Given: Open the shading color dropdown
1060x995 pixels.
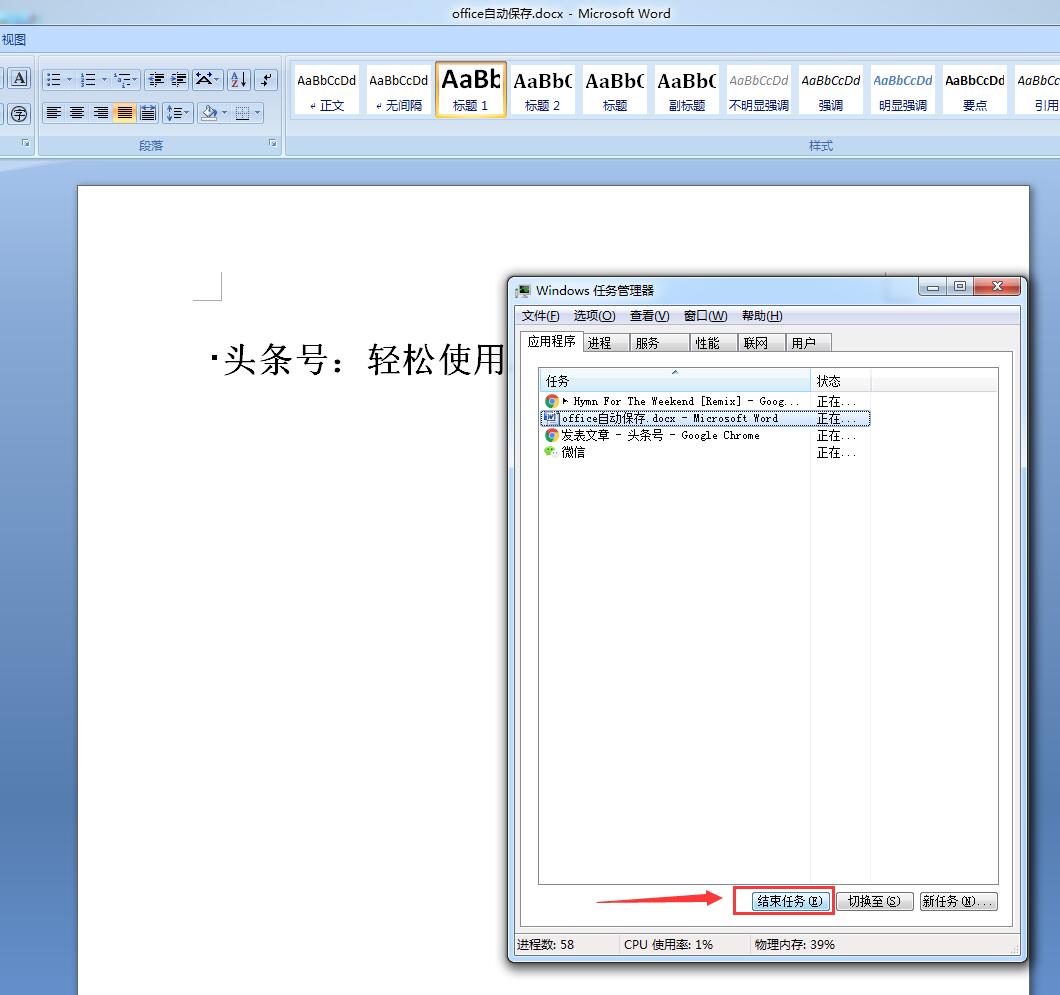Looking at the screenshot, I should 223,113.
